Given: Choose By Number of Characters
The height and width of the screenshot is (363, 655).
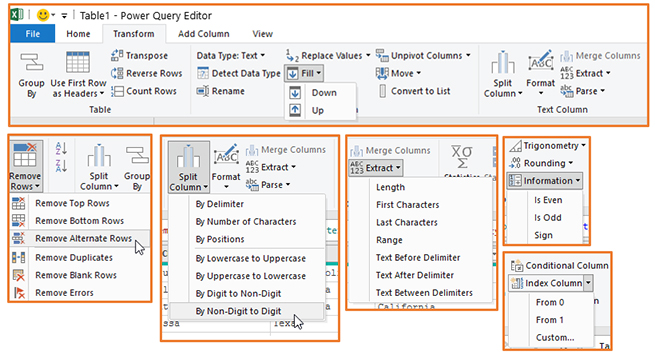Looking at the screenshot, I should (247, 221).
